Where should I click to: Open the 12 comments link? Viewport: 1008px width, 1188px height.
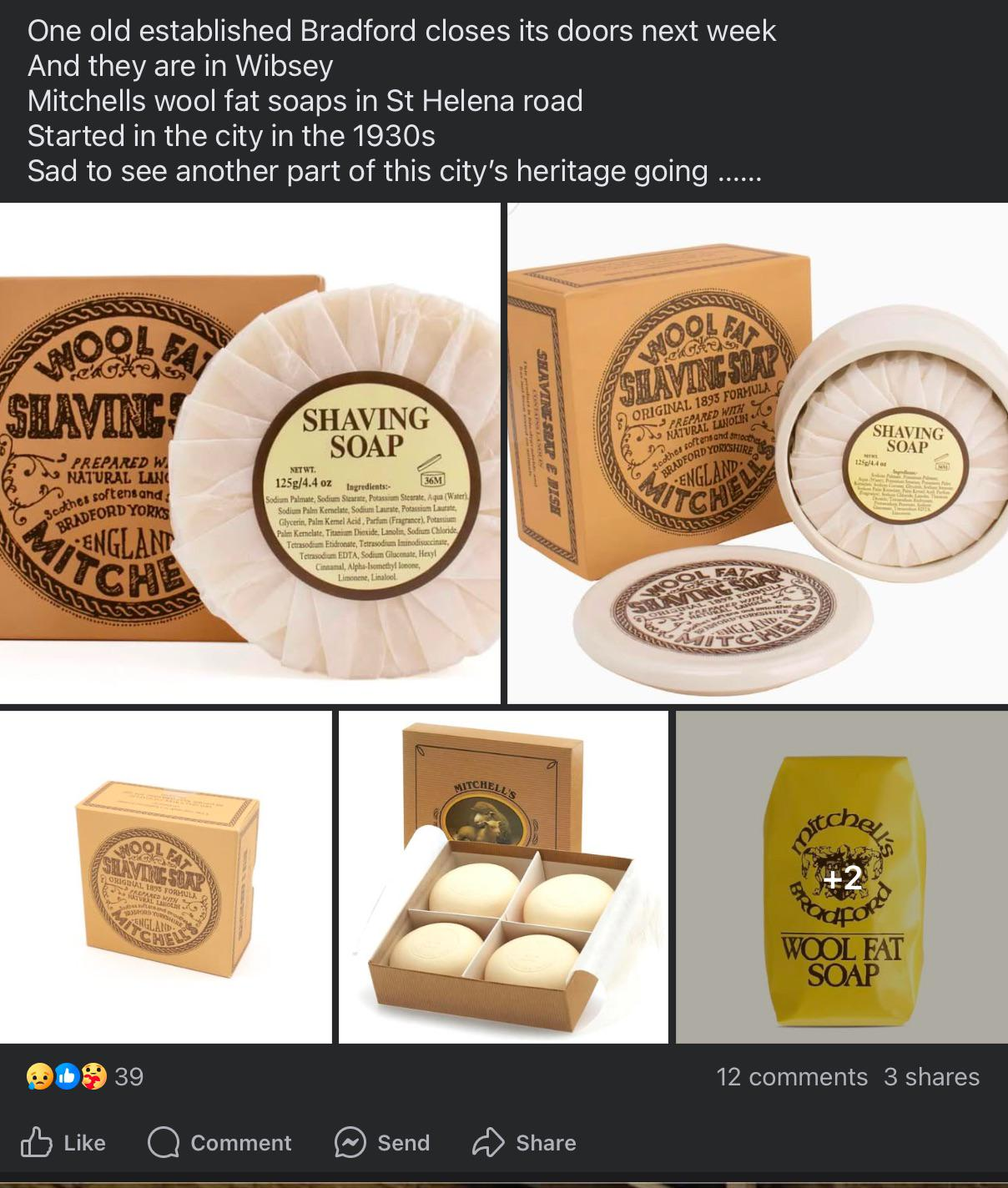792,1077
